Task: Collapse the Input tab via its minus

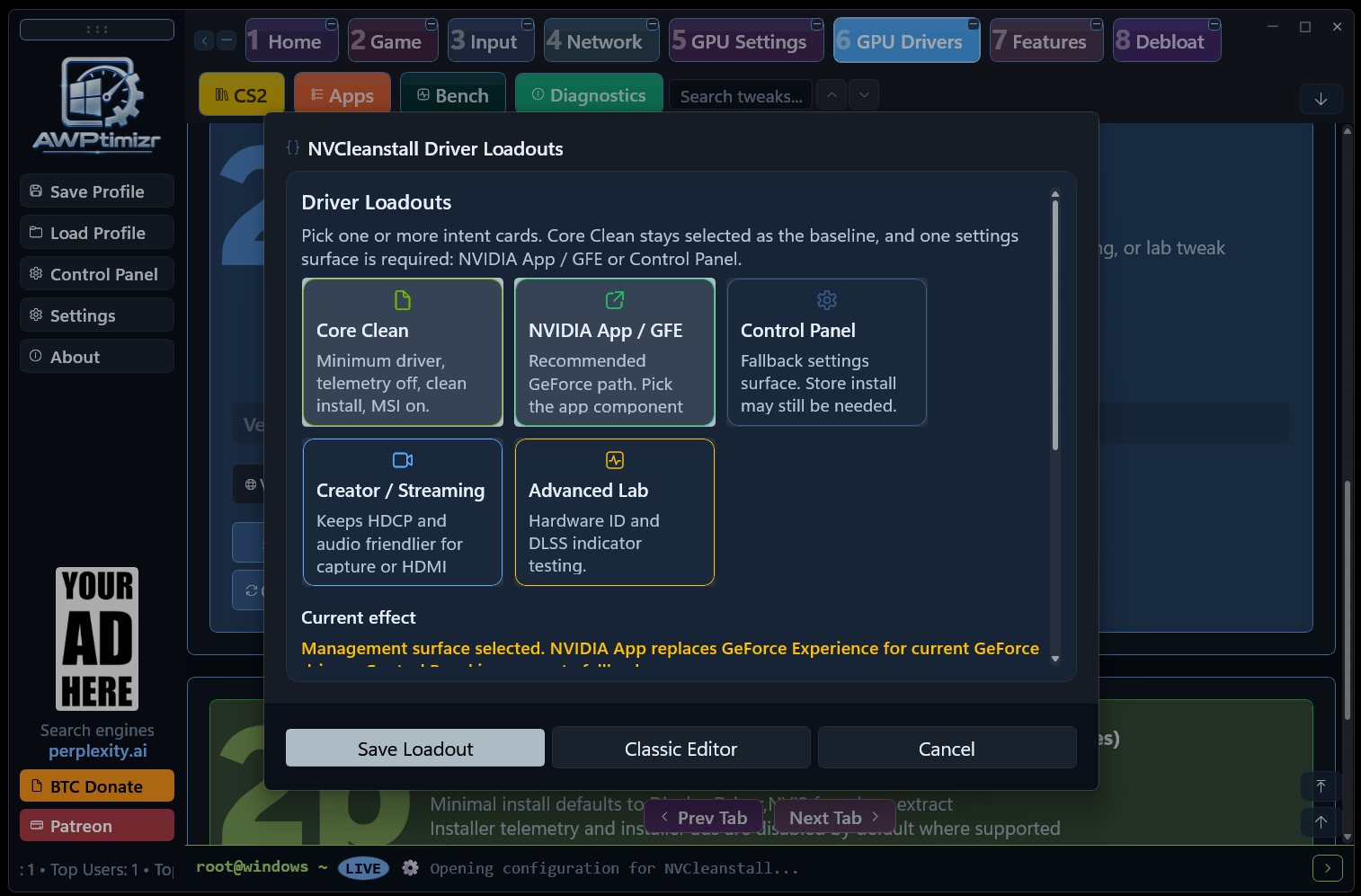Action: 527,24
